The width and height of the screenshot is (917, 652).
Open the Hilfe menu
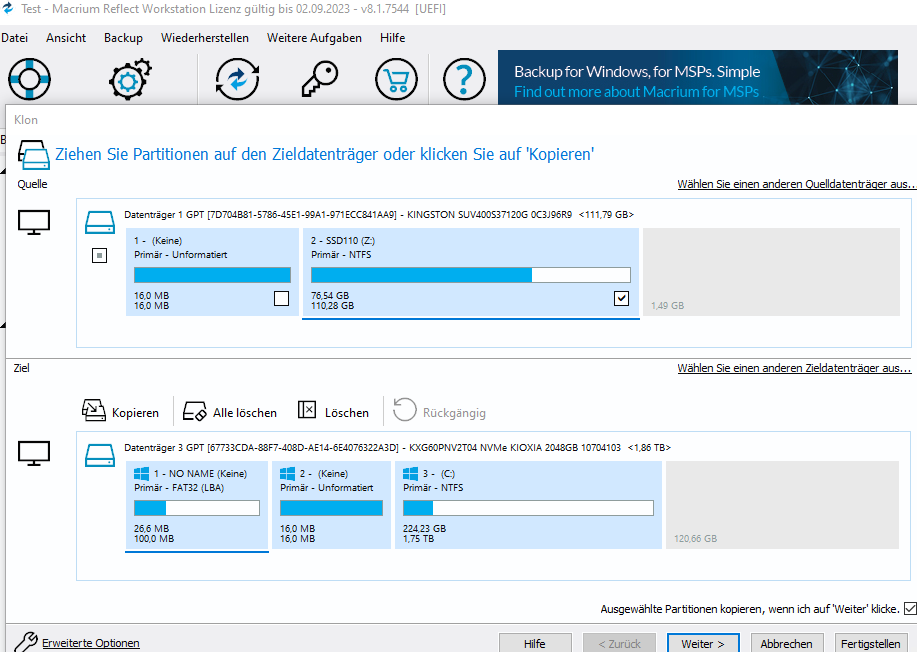coord(392,38)
